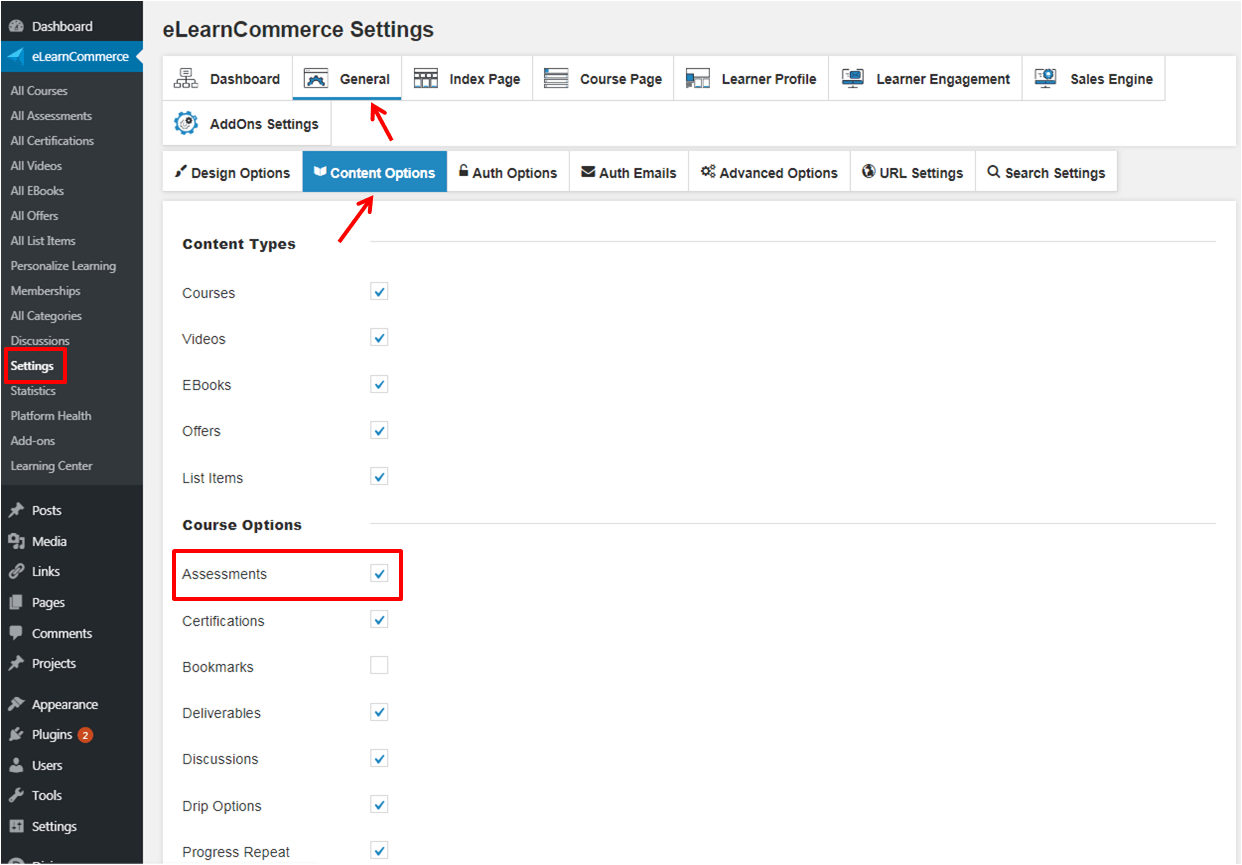
Task: Toggle the Progress Repeat checkbox
Action: (379, 851)
